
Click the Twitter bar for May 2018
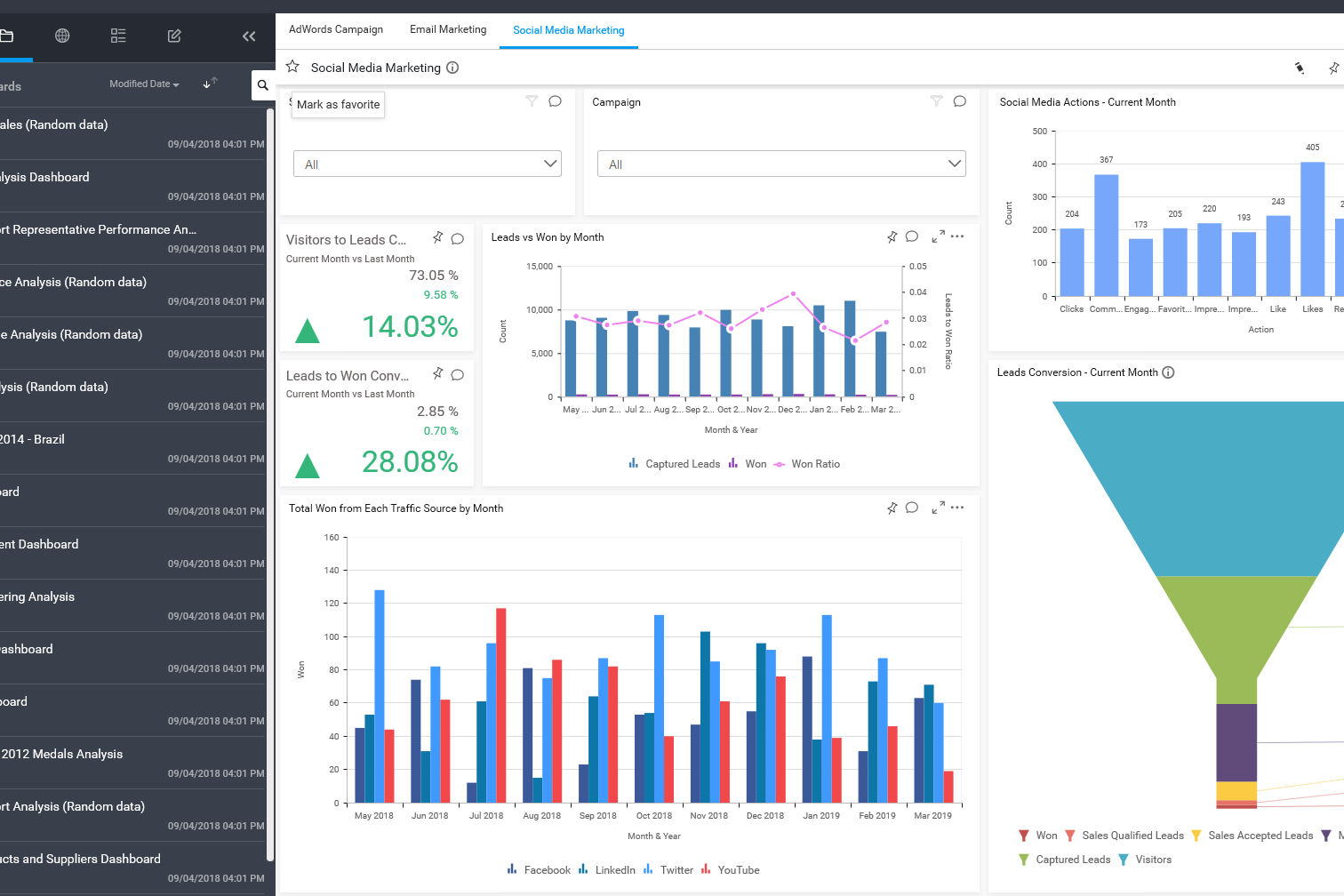[x=380, y=696]
